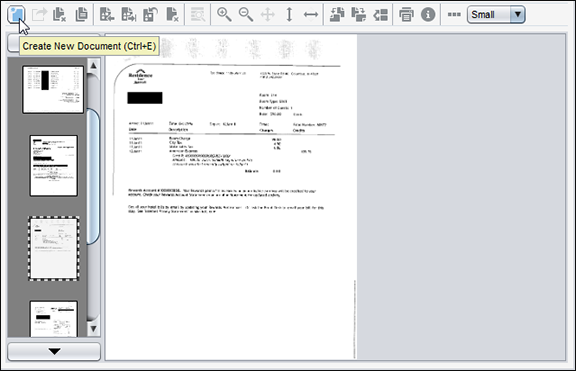Select the fourth page thumbnail at bottom
576x371 pixels.
54,318
